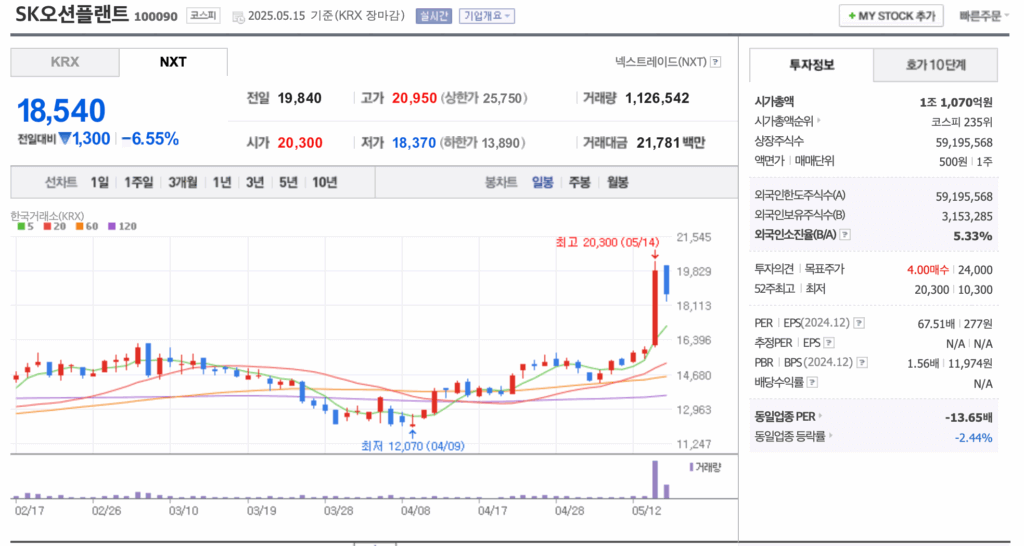Switch to 월봉 monthly candle chart
Screen dimensions: 1024x546
(618, 182)
